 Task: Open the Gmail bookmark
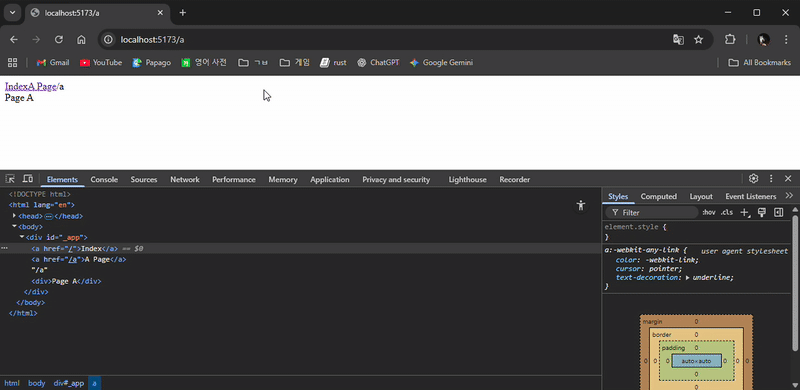point(53,62)
